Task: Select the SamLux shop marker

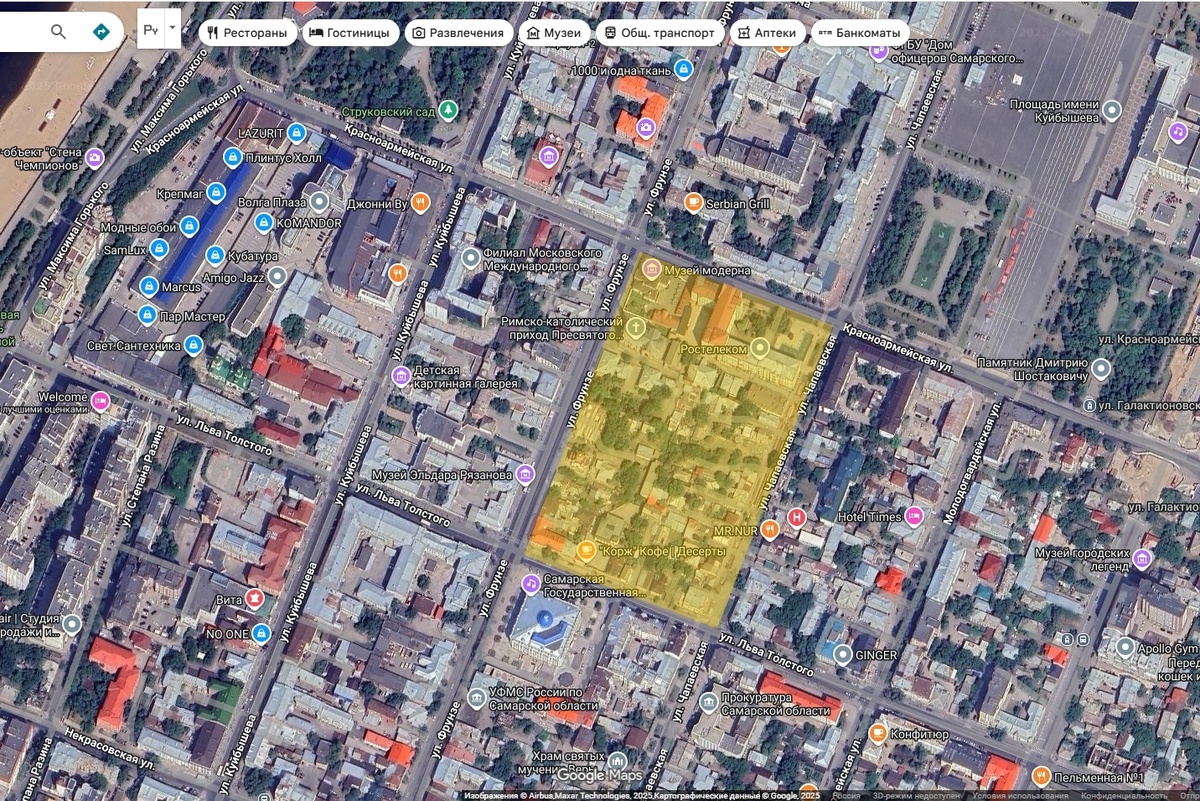Action: [x=158, y=249]
